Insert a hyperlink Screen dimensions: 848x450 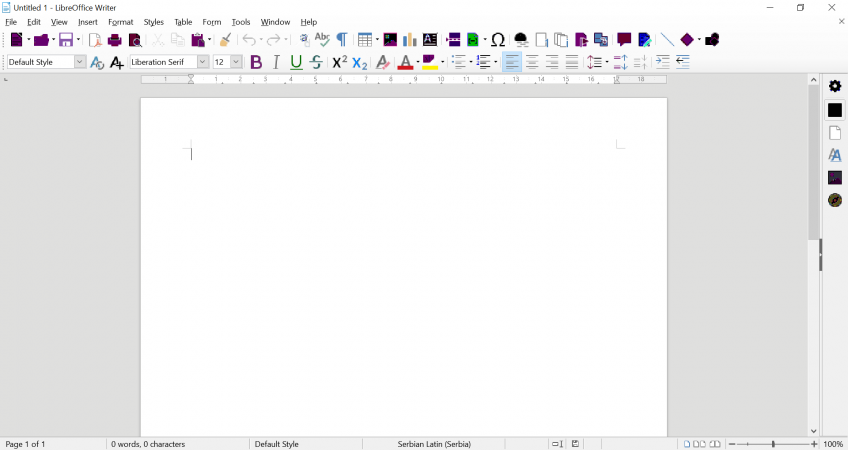point(521,39)
